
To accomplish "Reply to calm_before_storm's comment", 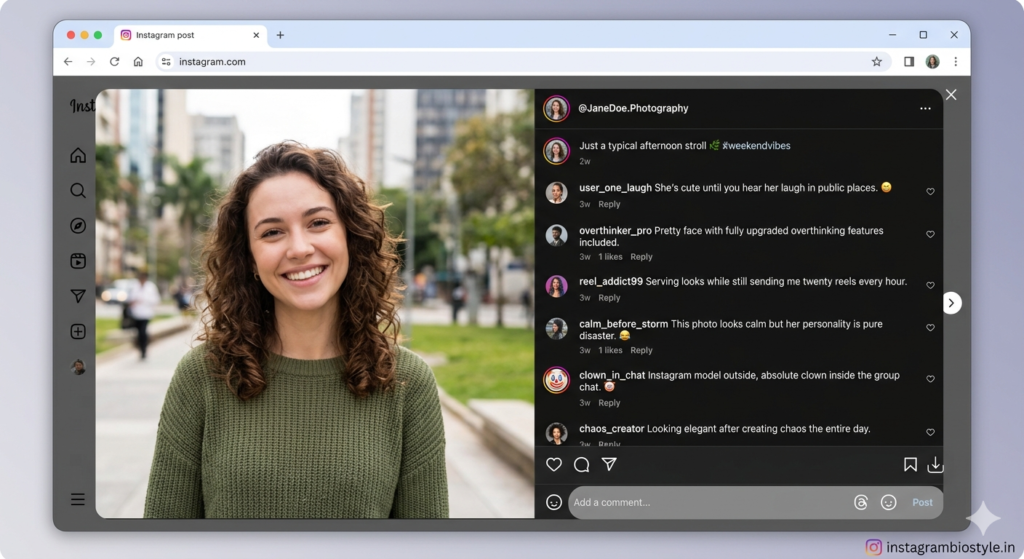I will [641, 351].
